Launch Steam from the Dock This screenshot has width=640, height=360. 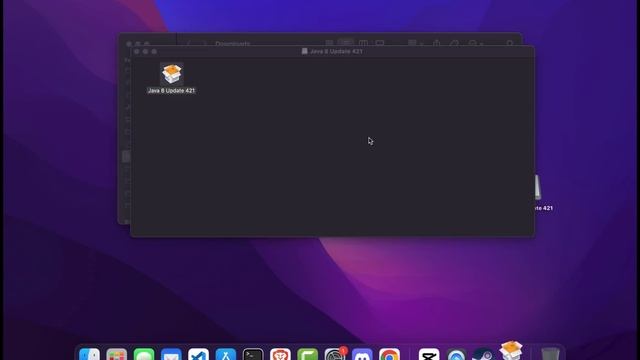point(483,353)
